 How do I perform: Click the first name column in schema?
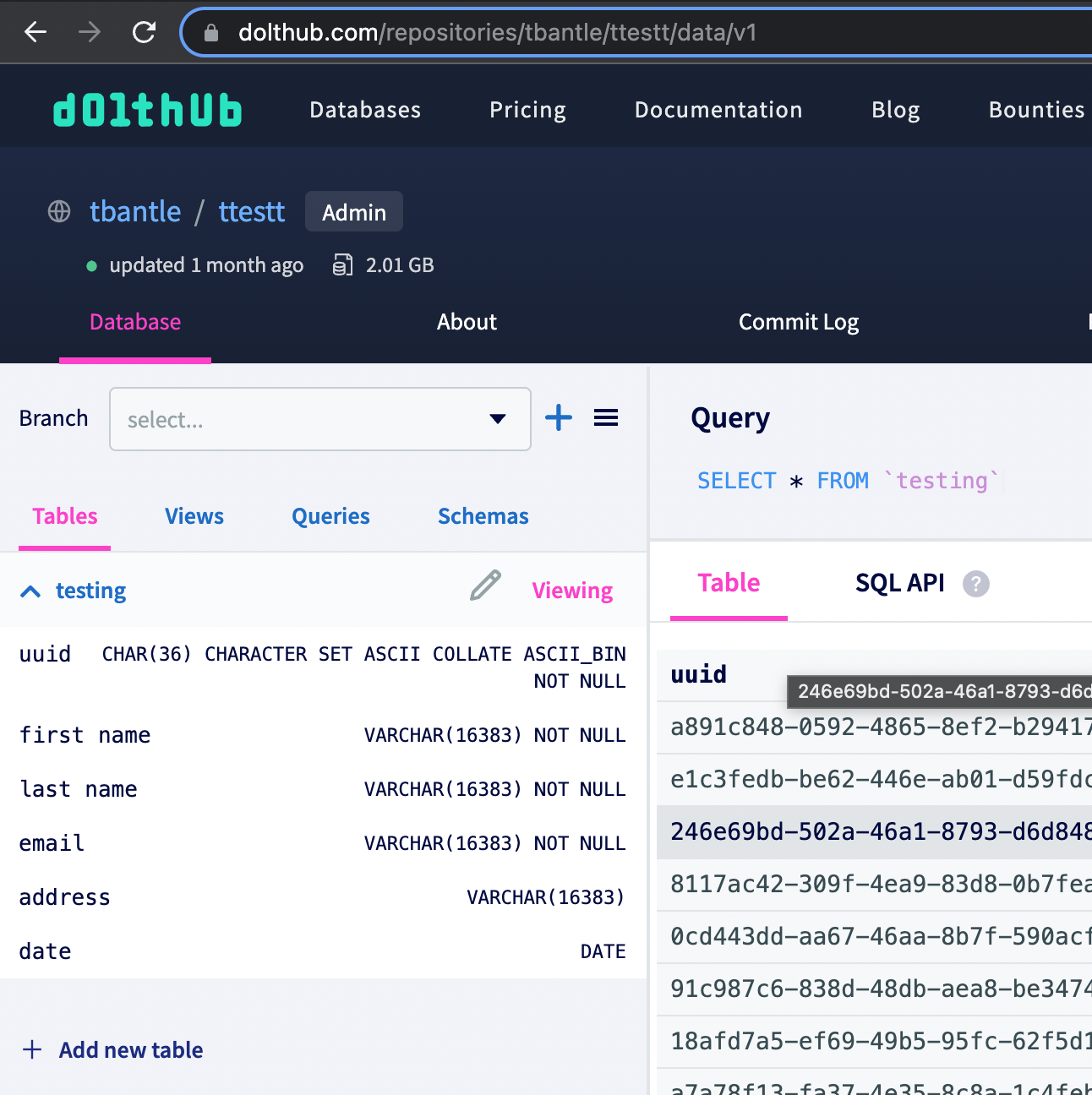pos(85,735)
